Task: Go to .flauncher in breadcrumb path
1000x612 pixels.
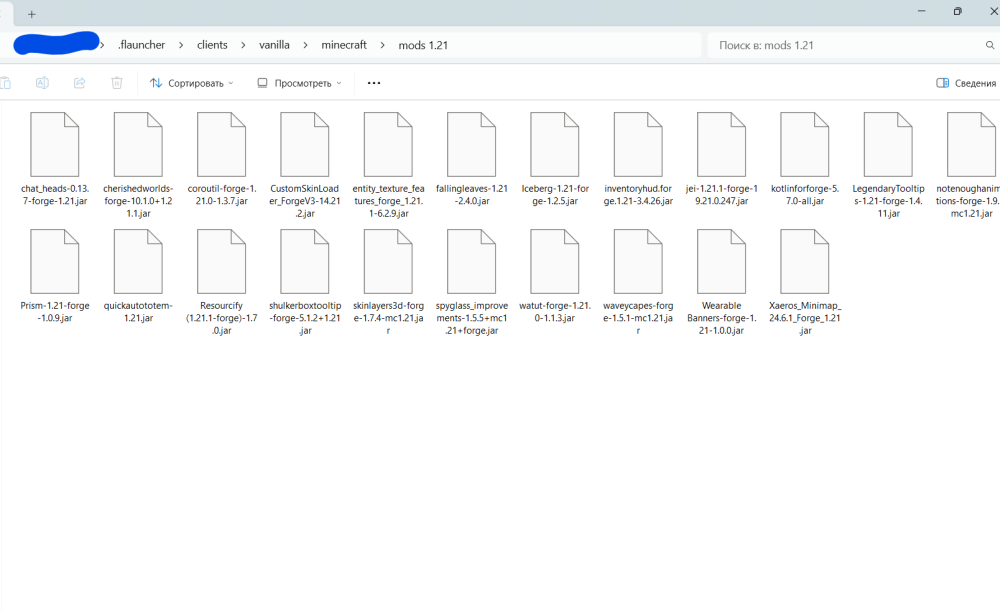Action: click(x=142, y=45)
